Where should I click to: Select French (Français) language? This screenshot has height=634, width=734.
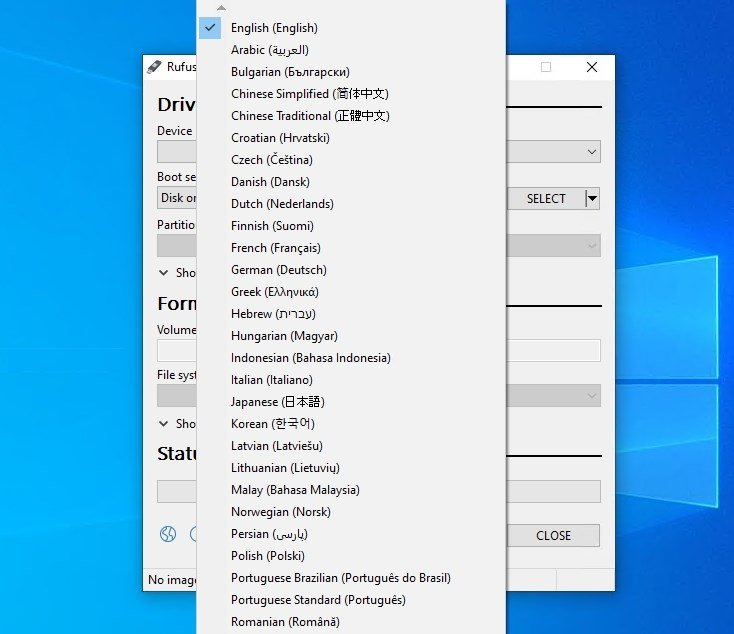(351, 248)
